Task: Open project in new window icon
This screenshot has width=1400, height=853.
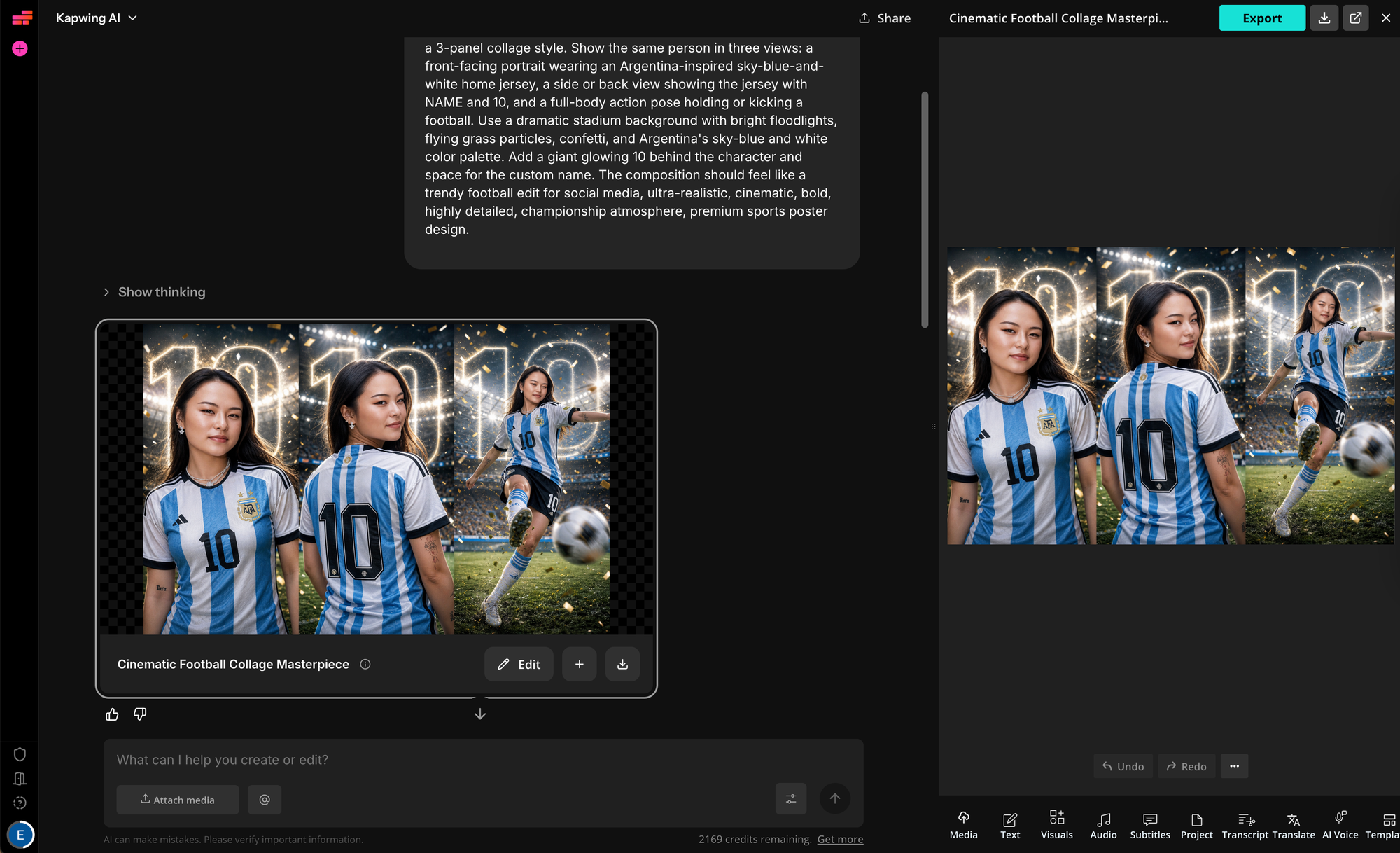Action: pos(1356,18)
